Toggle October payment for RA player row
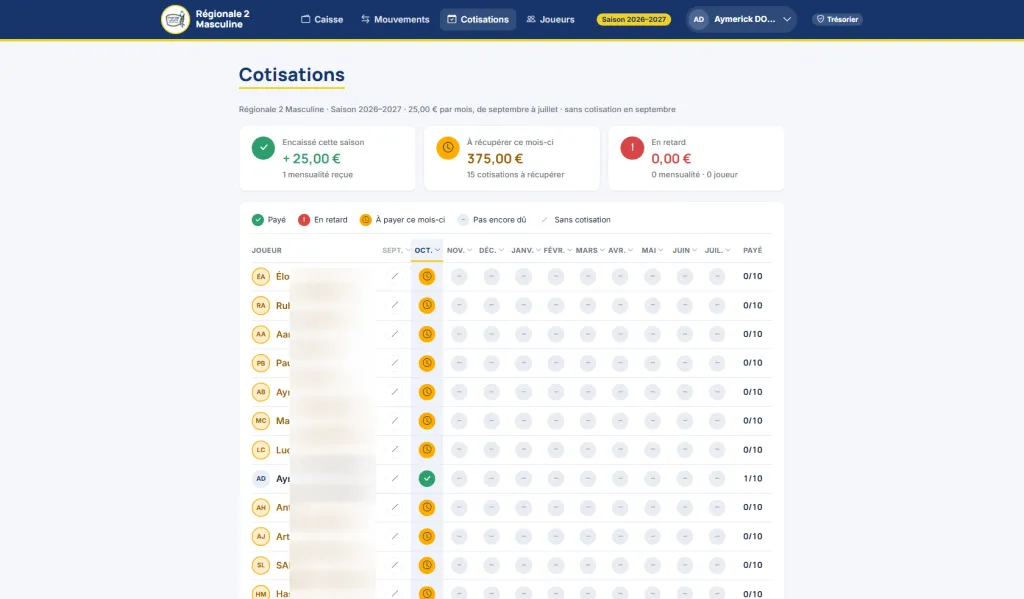The height and width of the screenshot is (599, 1024). 426,305
